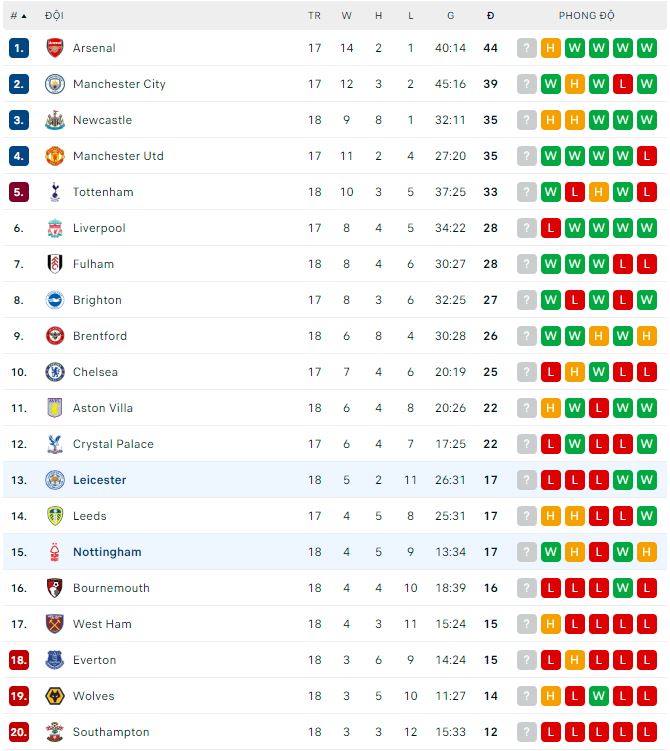Sort standings by the G goals column

pyautogui.click(x=451, y=16)
